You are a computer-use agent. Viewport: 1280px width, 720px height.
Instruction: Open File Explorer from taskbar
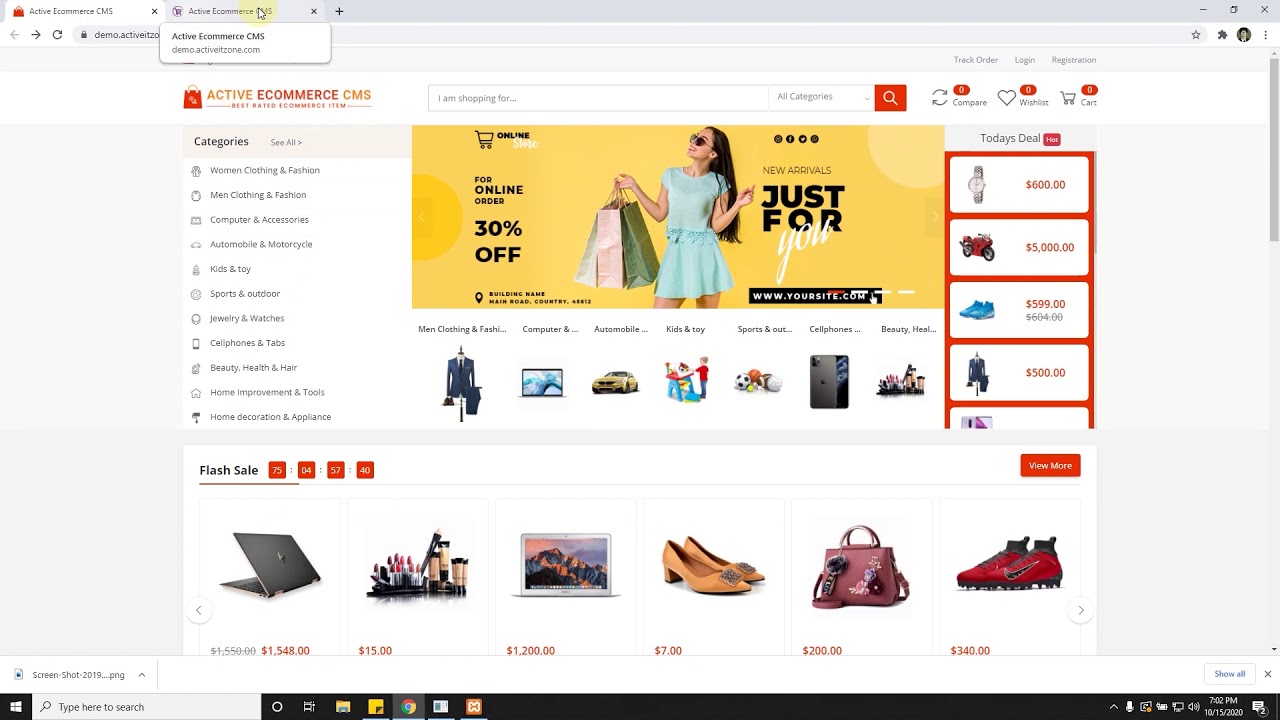coord(343,707)
